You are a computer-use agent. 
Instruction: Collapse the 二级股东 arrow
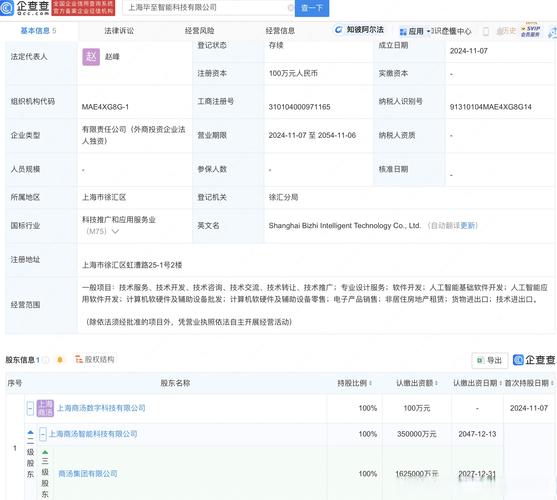tap(31, 433)
